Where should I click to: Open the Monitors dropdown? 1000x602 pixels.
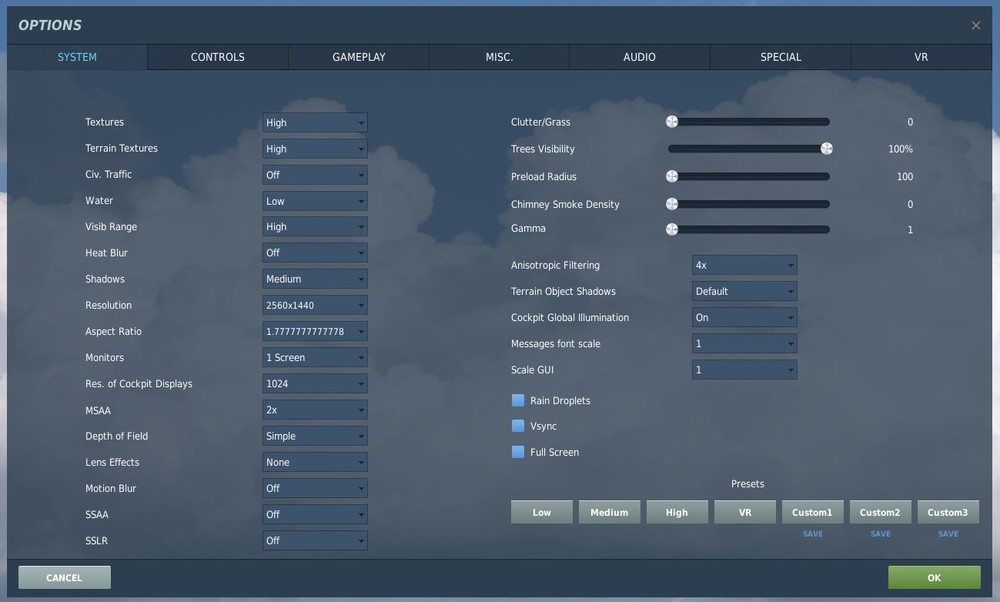(314, 357)
